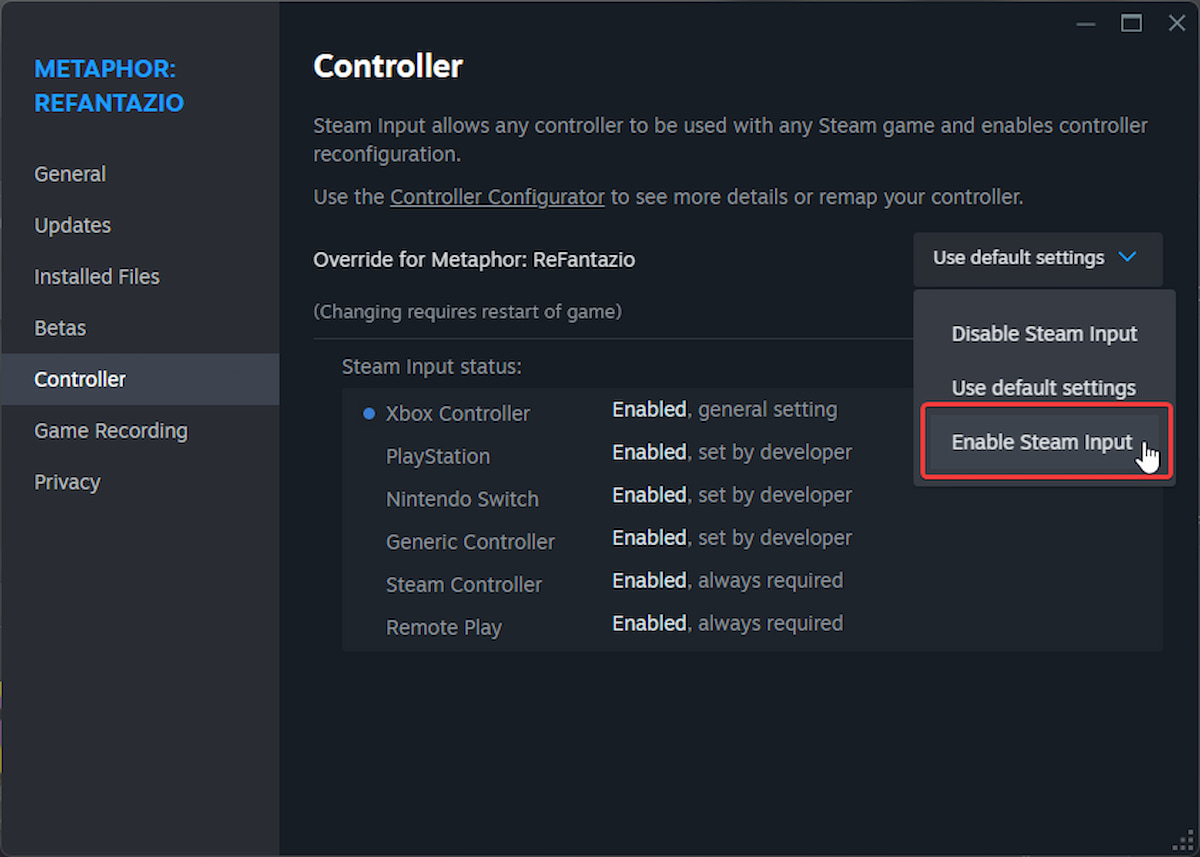Viewport: 1200px width, 857px height.
Task: View the Installed Files section
Action: click(x=96, y=276)
